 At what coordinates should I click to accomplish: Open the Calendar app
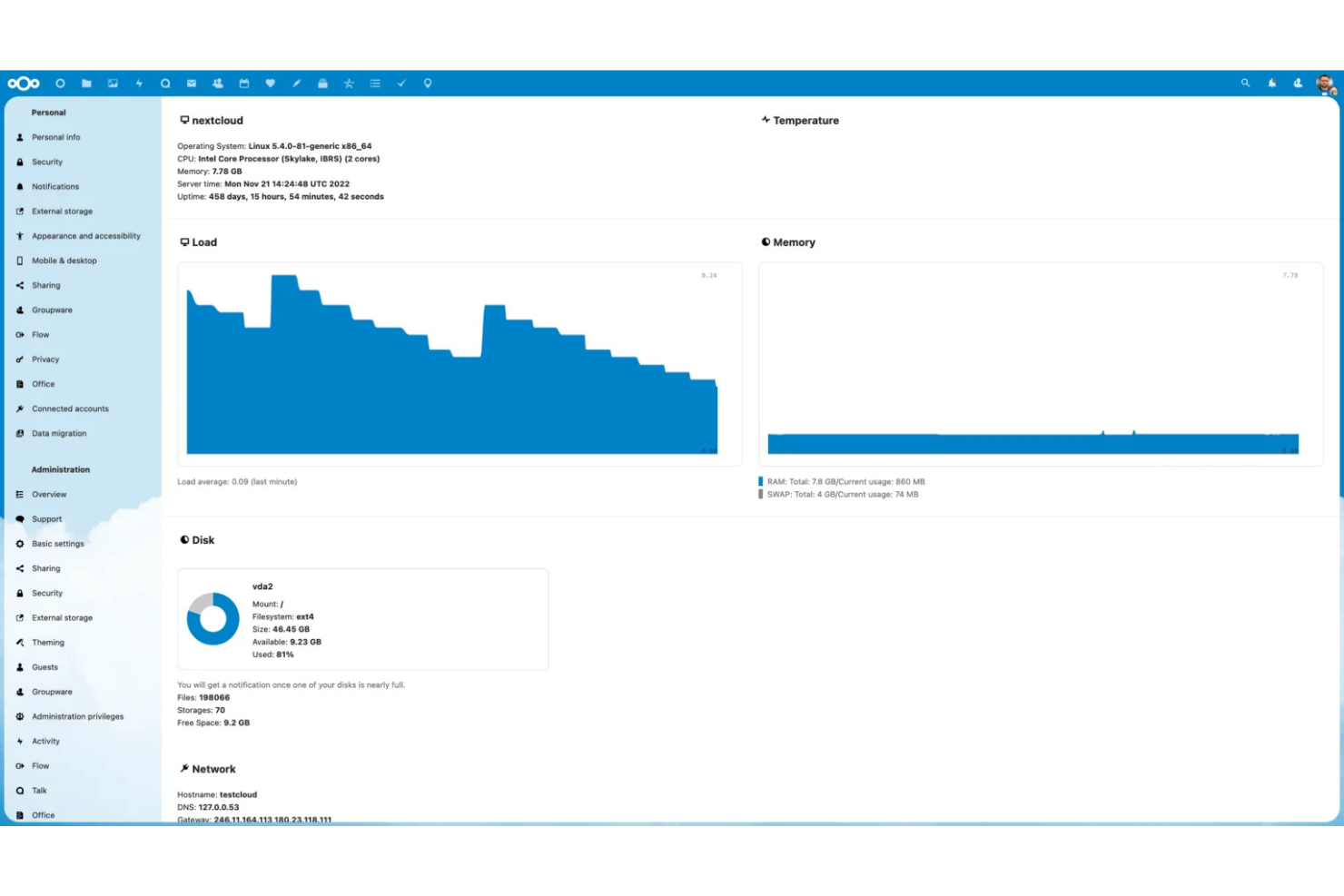coord(242,83)
